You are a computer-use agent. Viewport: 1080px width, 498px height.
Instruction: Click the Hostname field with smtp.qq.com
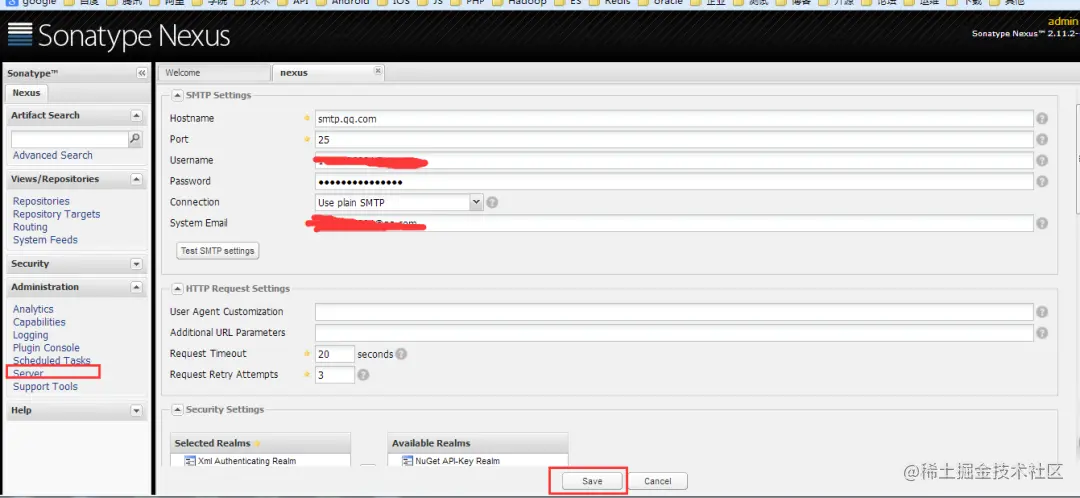(x=674, y=118)
